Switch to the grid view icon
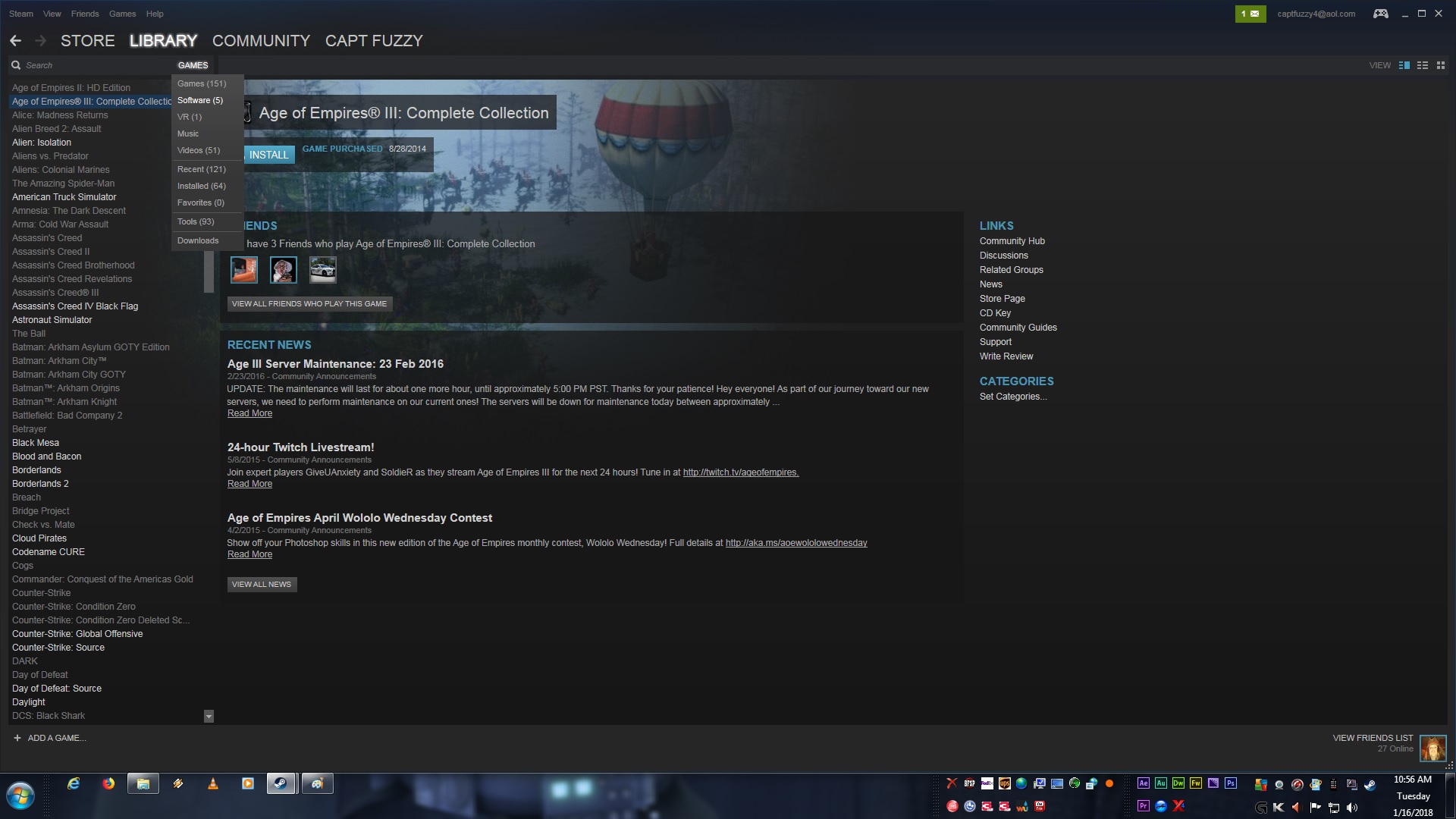This screenshot has height=819, width=1456. pyautogui.click(x=1441, y=65)
